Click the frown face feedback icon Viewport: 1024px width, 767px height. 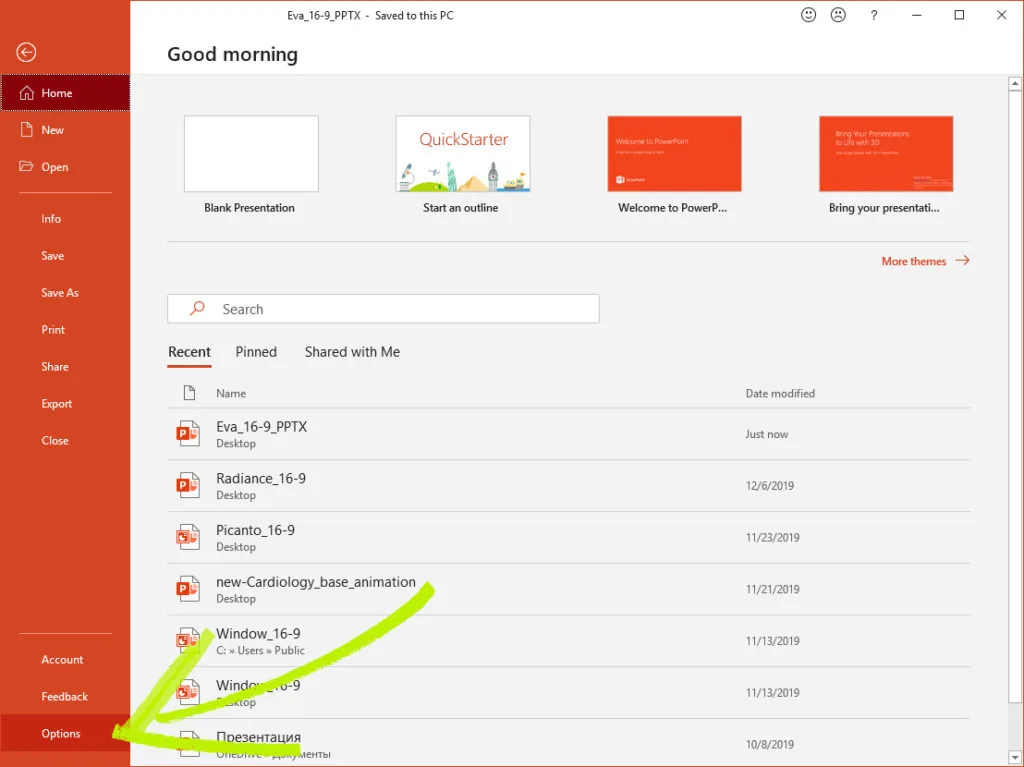point(838,14)
